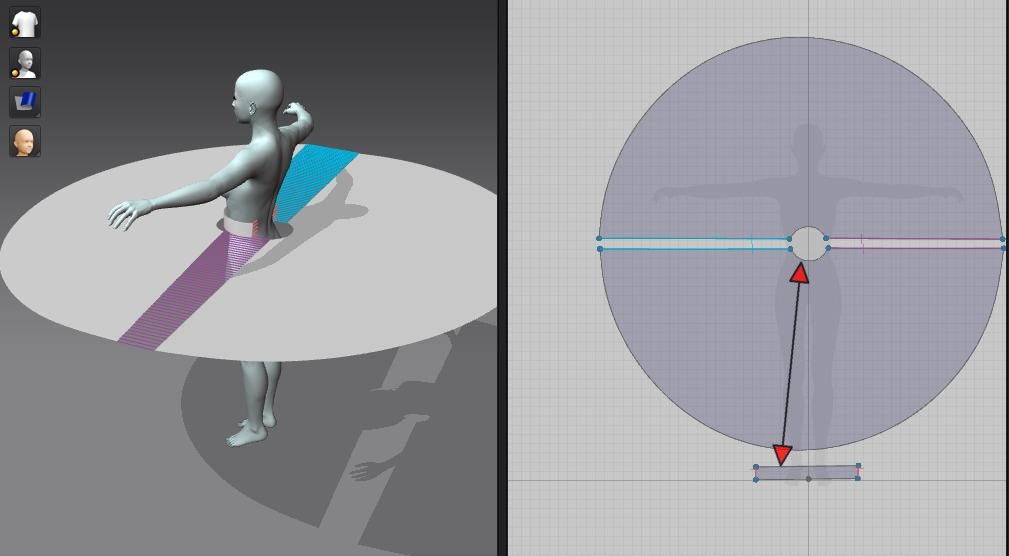Select the lower blue seam line on pattern
Screen dimensions: 1009x556
click(x=695, y=248)
